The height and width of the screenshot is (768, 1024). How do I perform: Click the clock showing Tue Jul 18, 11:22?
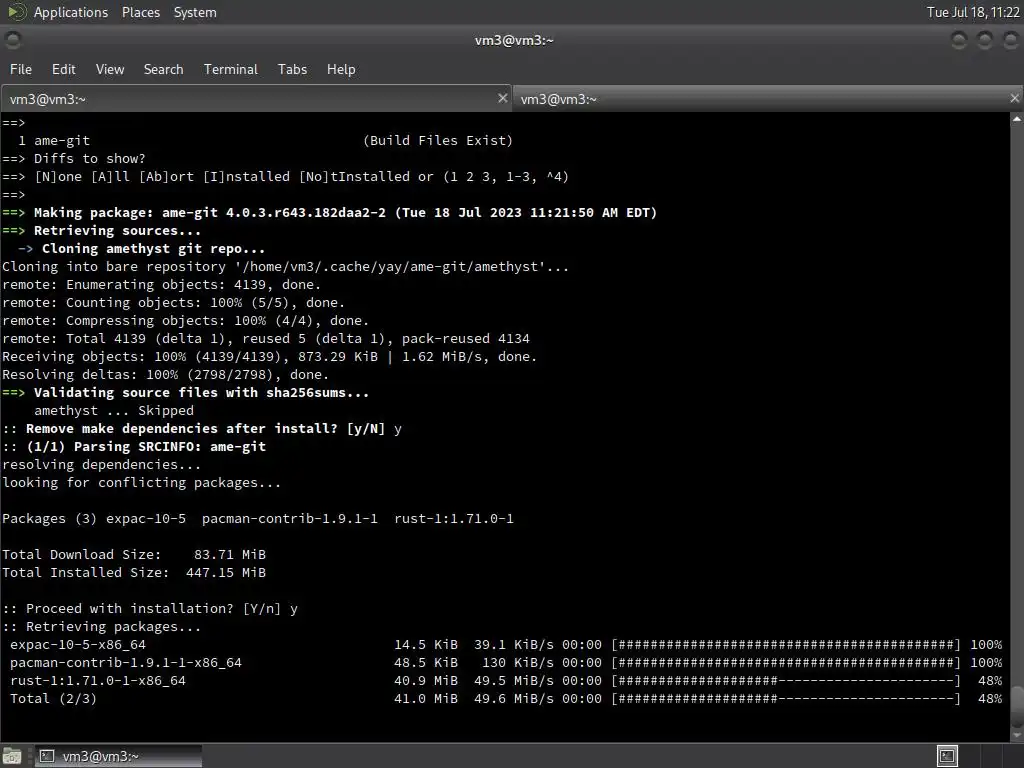point(973,12)
